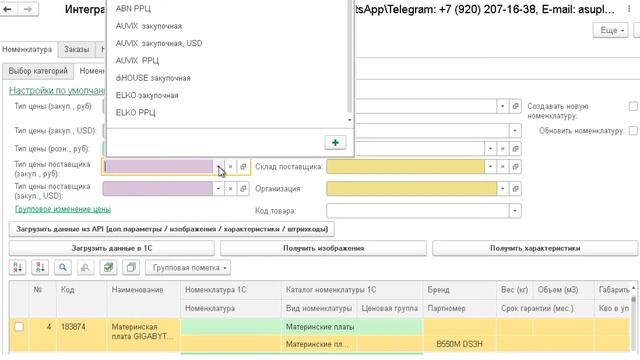Open the Групповая пометка dropdown
The image size is (640, 360).
pyautogui.click(x=188, y=268)
